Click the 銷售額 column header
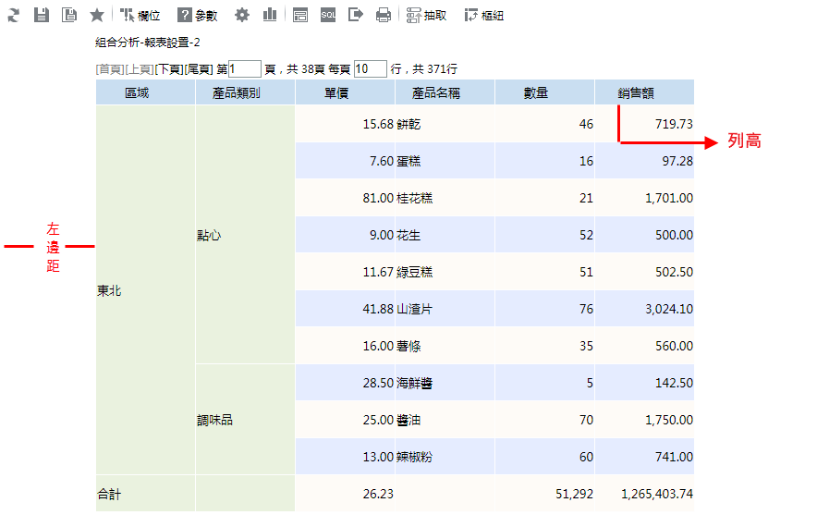 636,93
